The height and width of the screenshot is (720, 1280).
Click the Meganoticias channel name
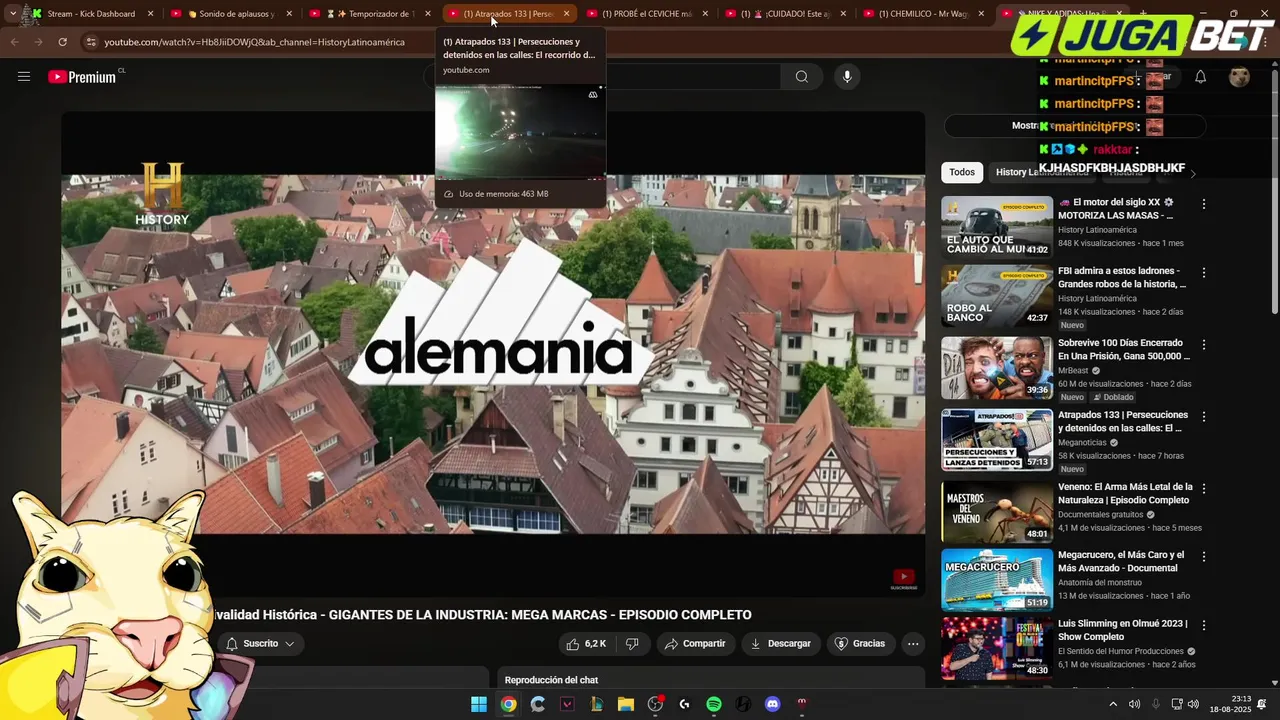coord(1082,442)
